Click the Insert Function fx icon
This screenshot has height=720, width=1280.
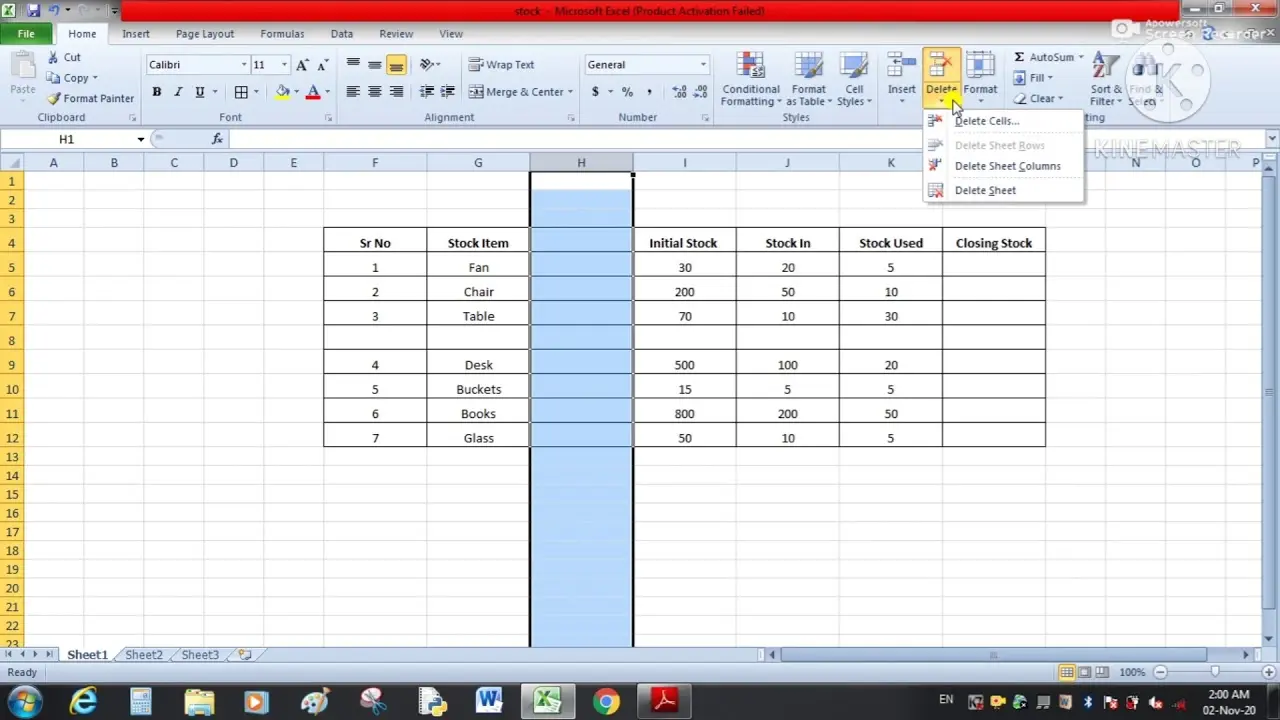point(217,139)
